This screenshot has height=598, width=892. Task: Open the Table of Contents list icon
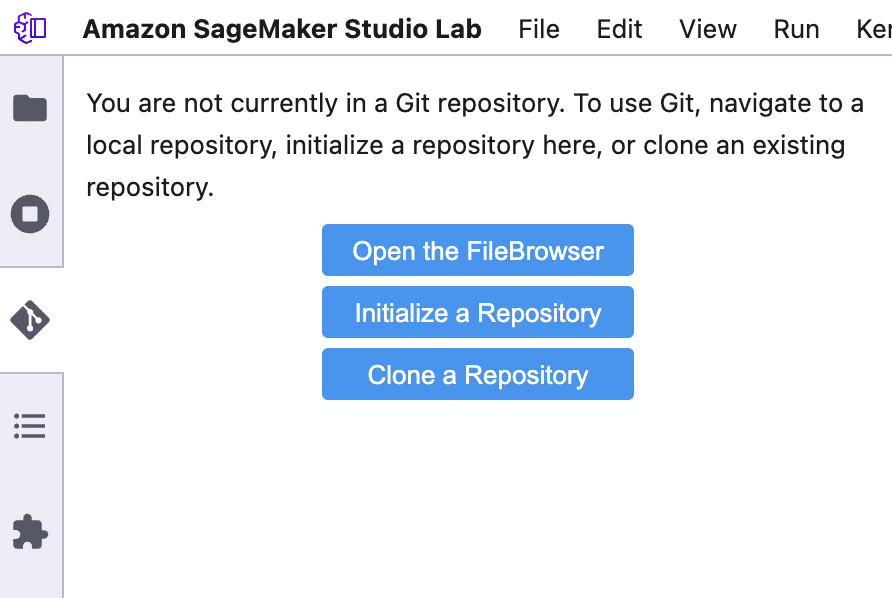tap(30, 426)
